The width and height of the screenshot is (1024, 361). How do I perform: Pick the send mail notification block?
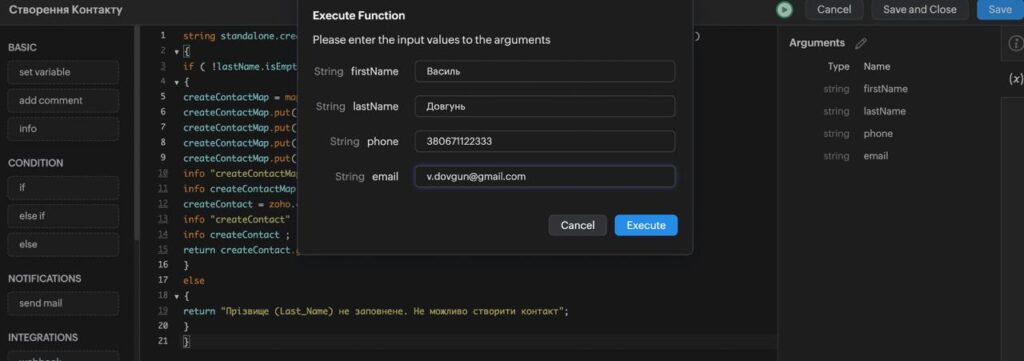[x=63, y=304]
